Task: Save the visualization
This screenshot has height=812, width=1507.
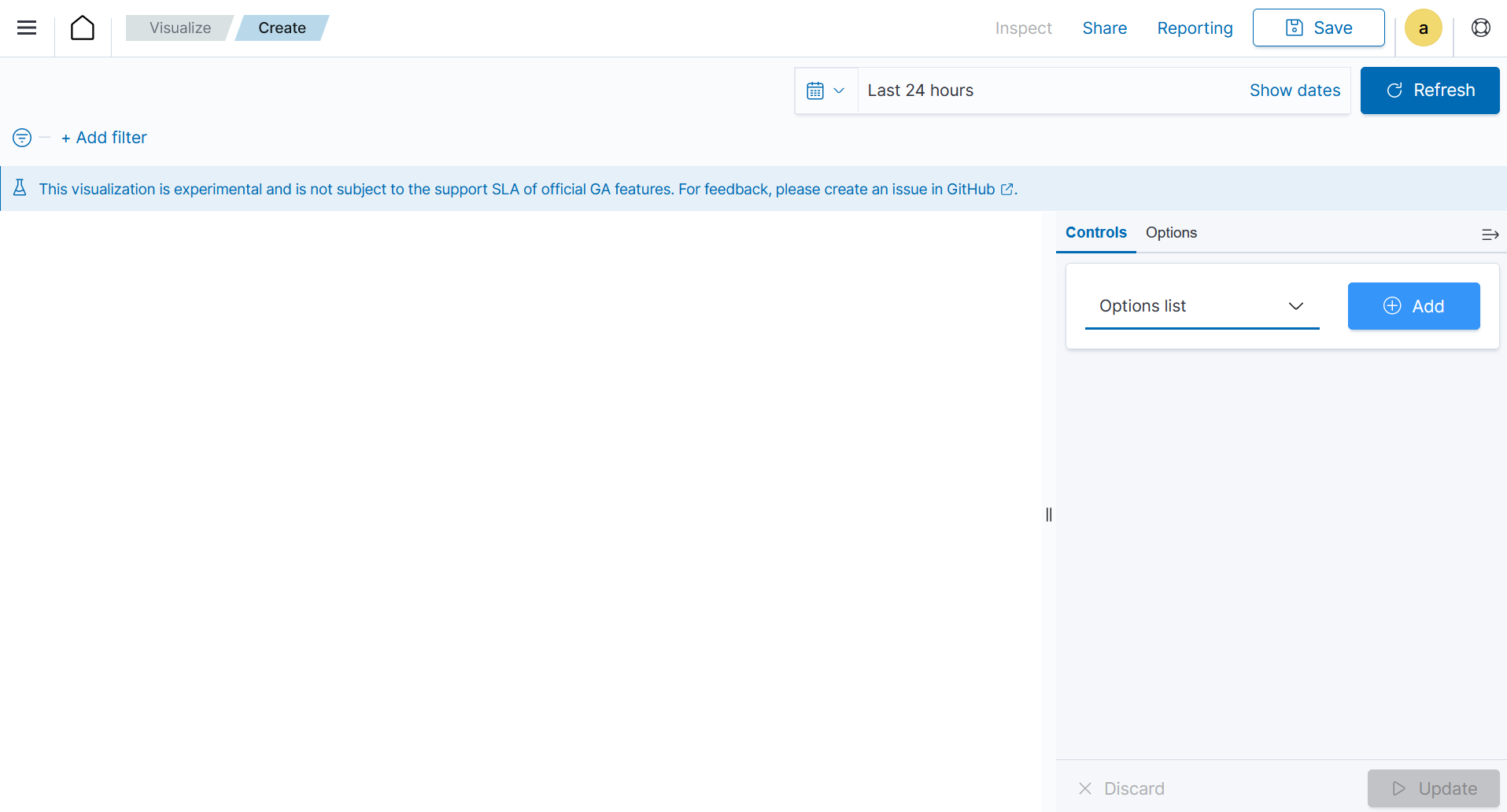Action: click(x=1318, y=28)
